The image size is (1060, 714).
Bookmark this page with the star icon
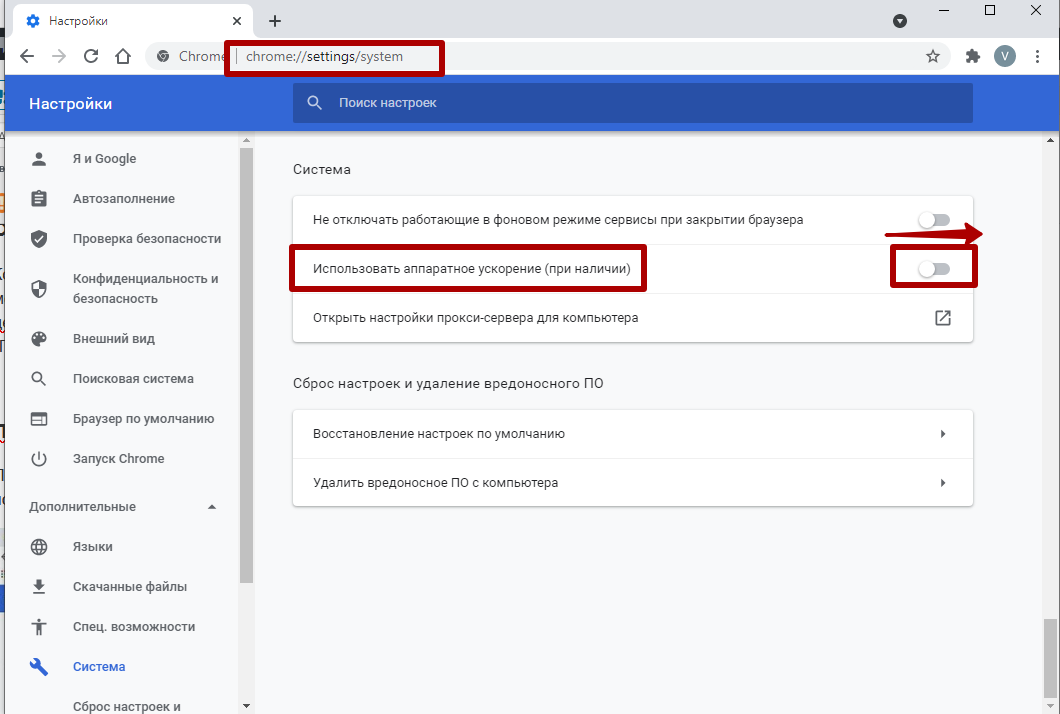pos(933,56)
